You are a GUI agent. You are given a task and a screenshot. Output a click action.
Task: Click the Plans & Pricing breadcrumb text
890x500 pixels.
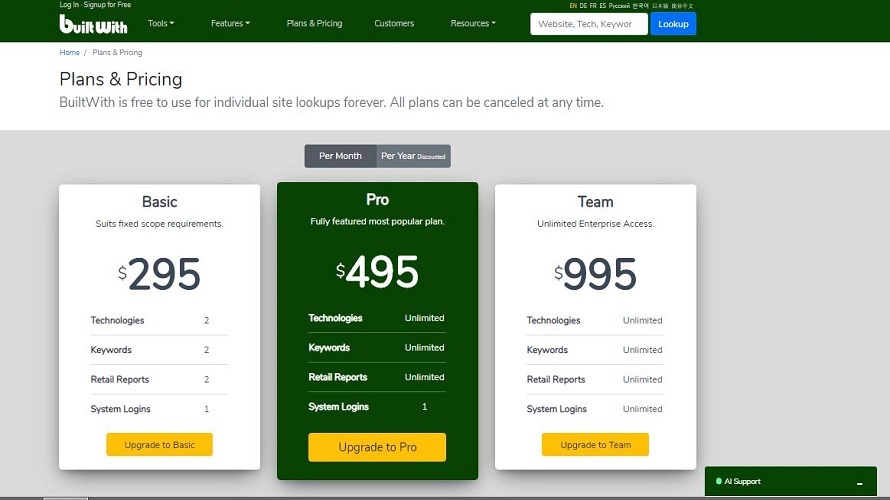[117, 52]
